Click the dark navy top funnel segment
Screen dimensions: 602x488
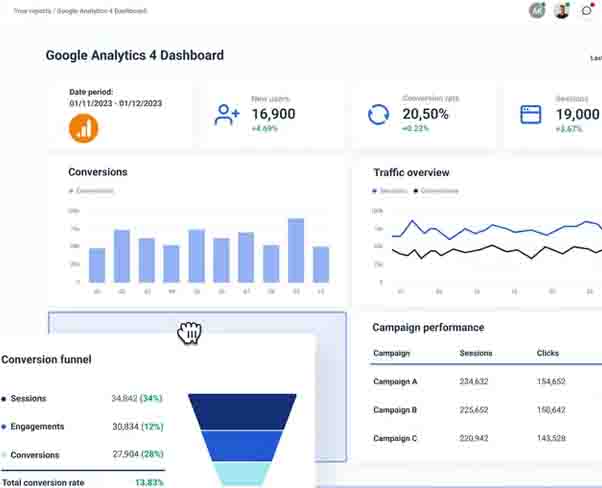point(242,411)
